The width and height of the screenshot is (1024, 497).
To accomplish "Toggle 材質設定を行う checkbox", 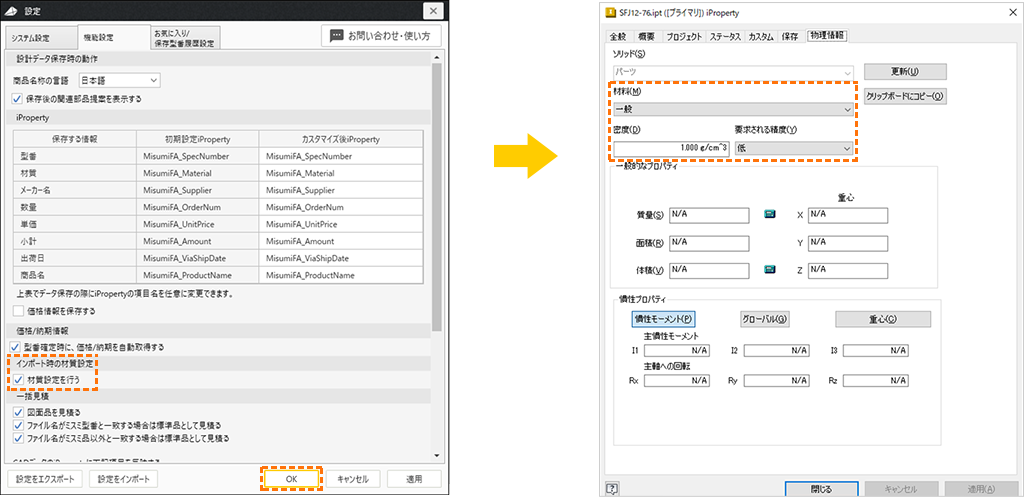I will click(x=18, y=379).
